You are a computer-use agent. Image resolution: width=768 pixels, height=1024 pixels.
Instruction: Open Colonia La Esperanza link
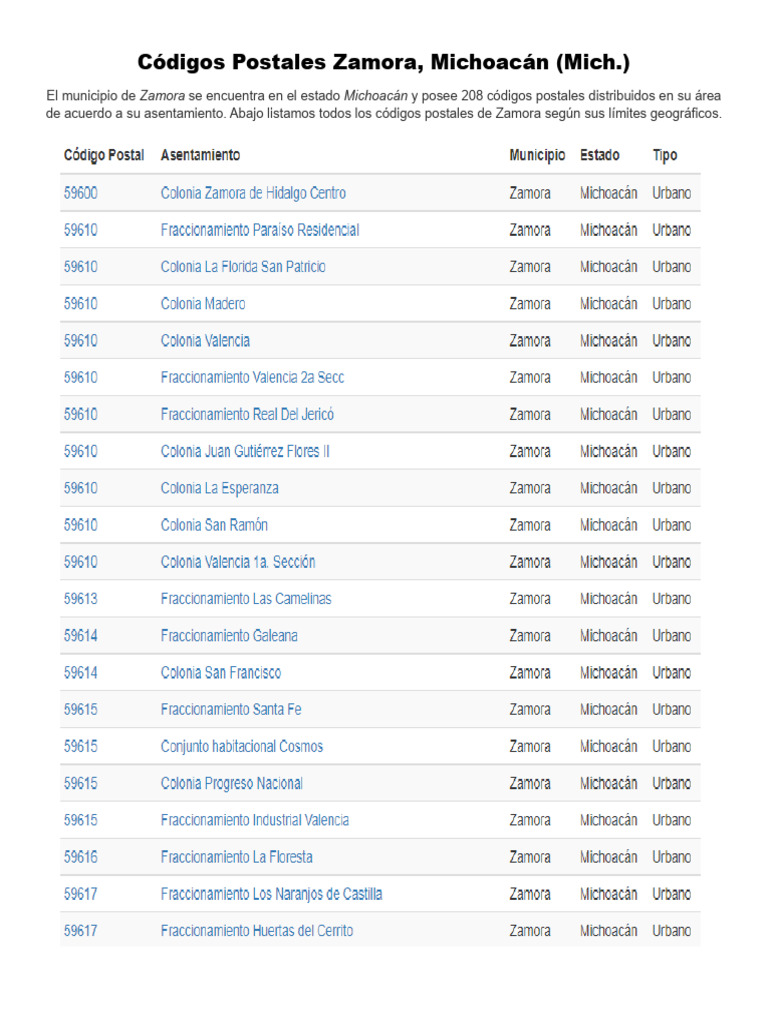click(219, 488)
